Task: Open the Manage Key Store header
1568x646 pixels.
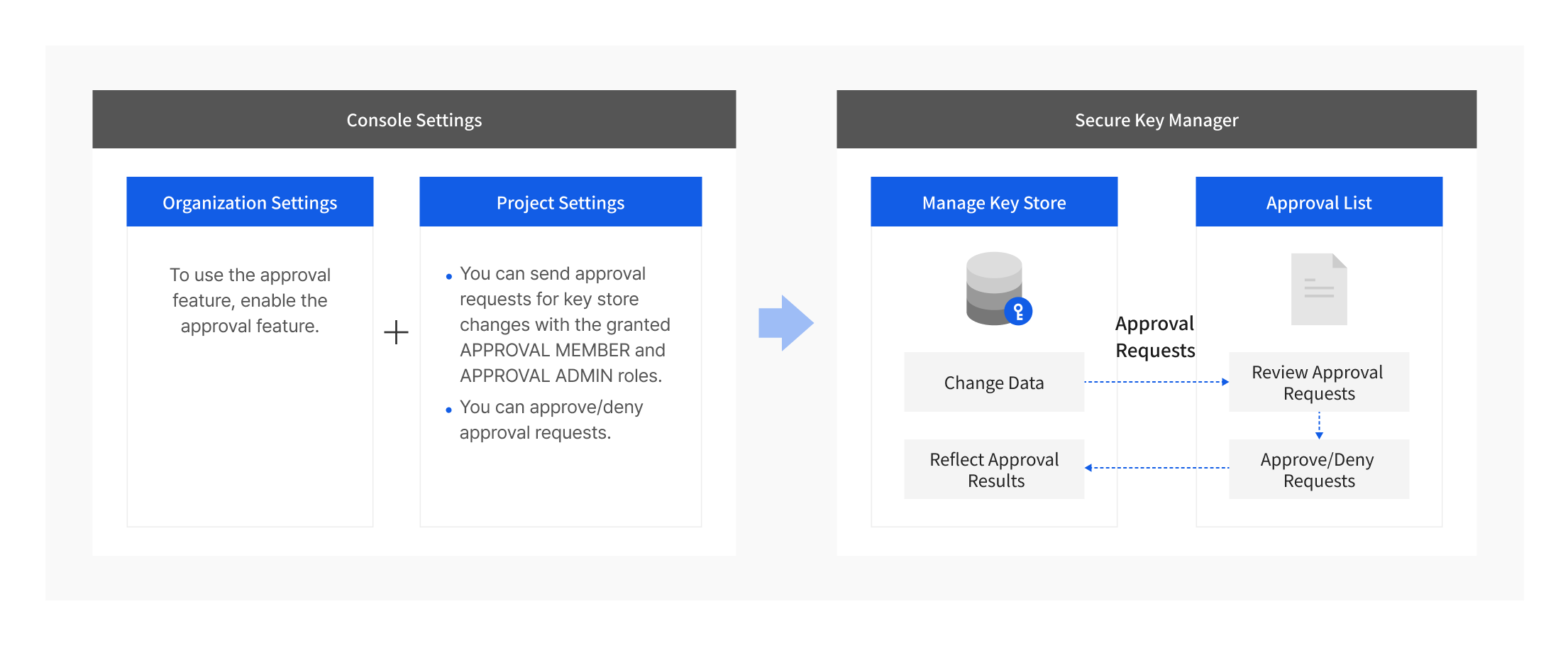Action: tap(994, 202)
